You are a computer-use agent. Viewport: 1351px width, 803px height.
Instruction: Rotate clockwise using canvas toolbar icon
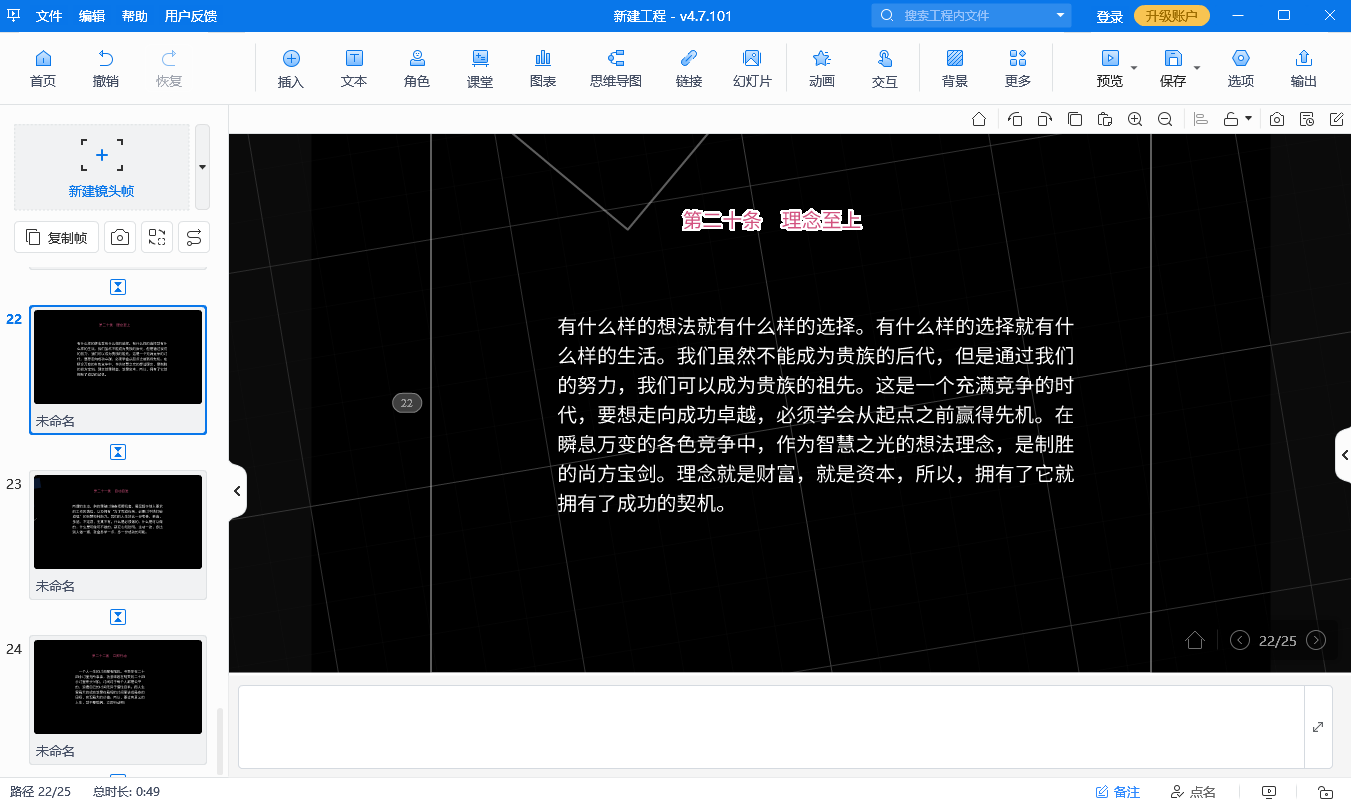coord(1045,119)
